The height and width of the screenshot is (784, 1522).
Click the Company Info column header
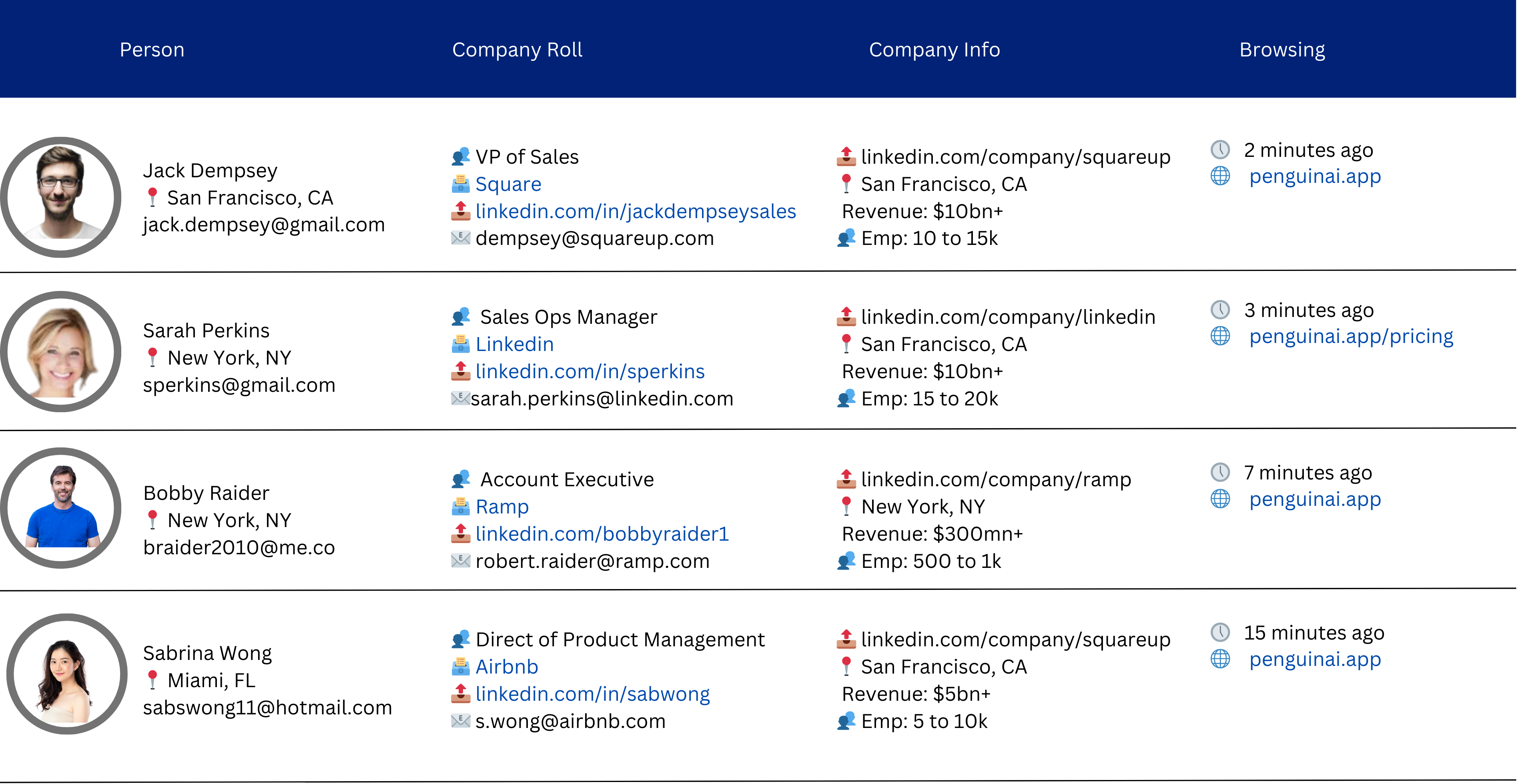(x=934, y=50)
